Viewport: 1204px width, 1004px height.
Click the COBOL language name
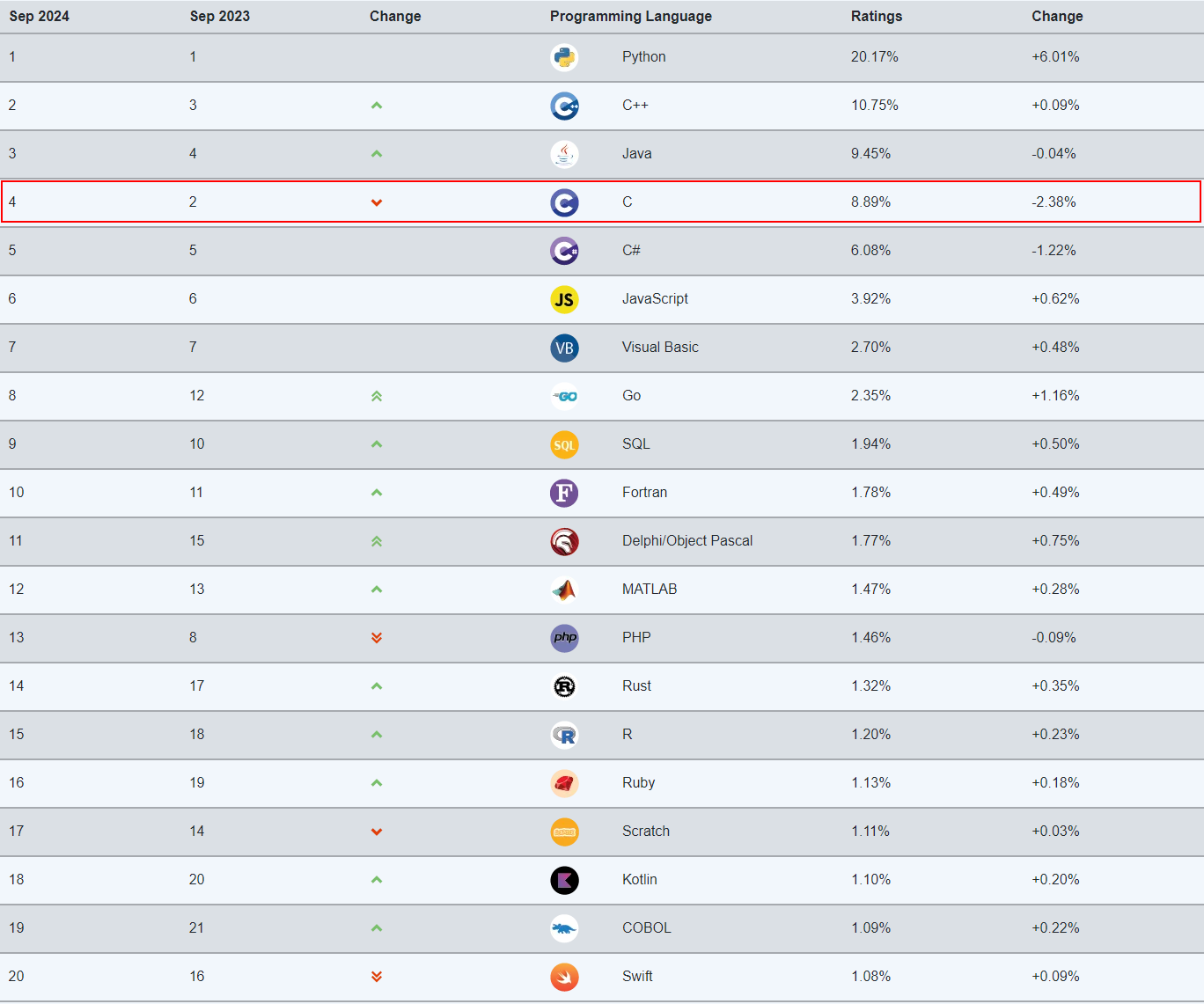[x=647, y=927]
